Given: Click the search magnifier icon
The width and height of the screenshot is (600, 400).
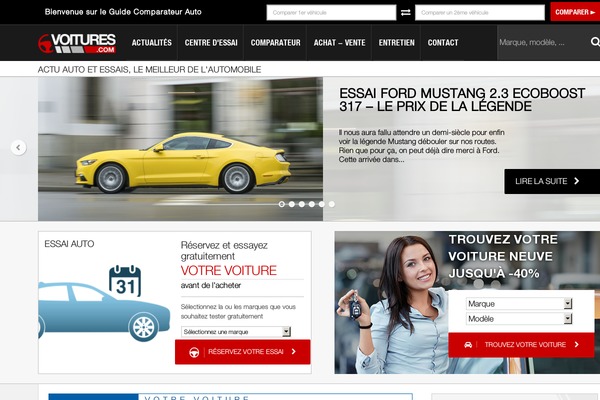Looking at the screenshot, I should 595,42.
